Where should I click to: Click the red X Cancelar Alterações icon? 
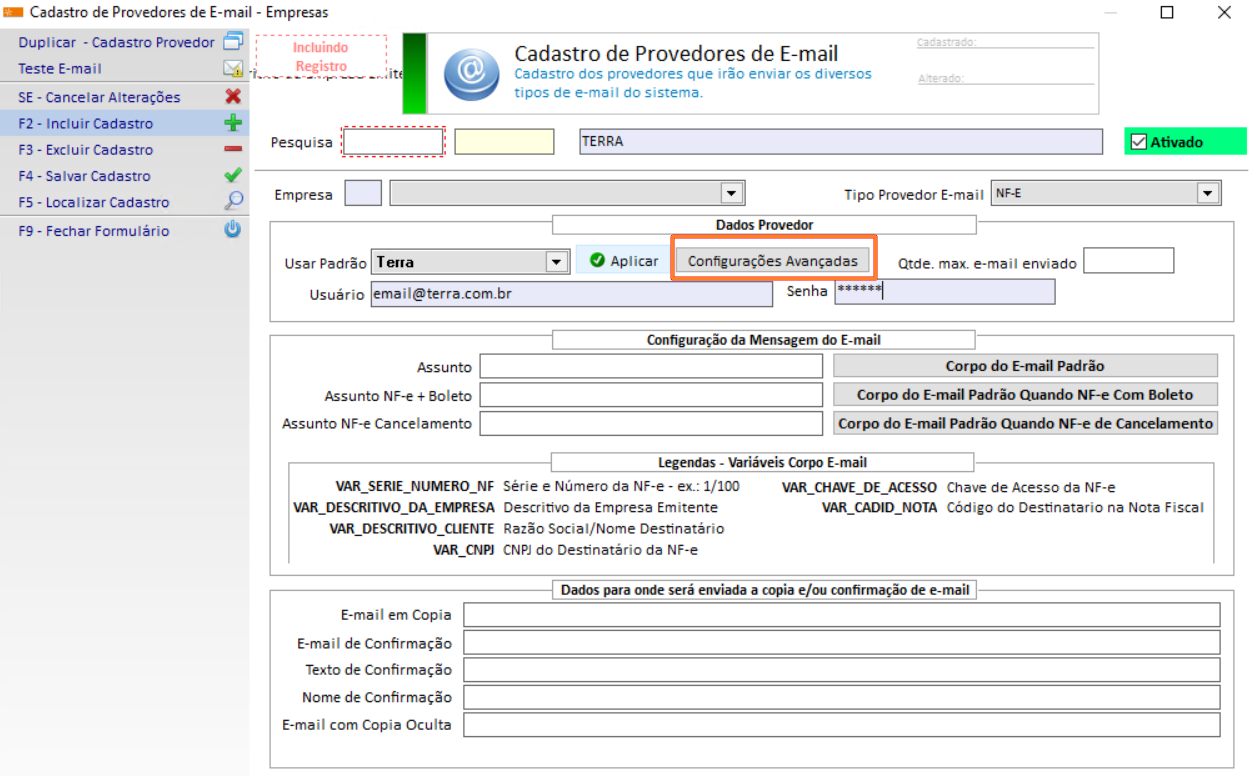[x=233, y=97]
